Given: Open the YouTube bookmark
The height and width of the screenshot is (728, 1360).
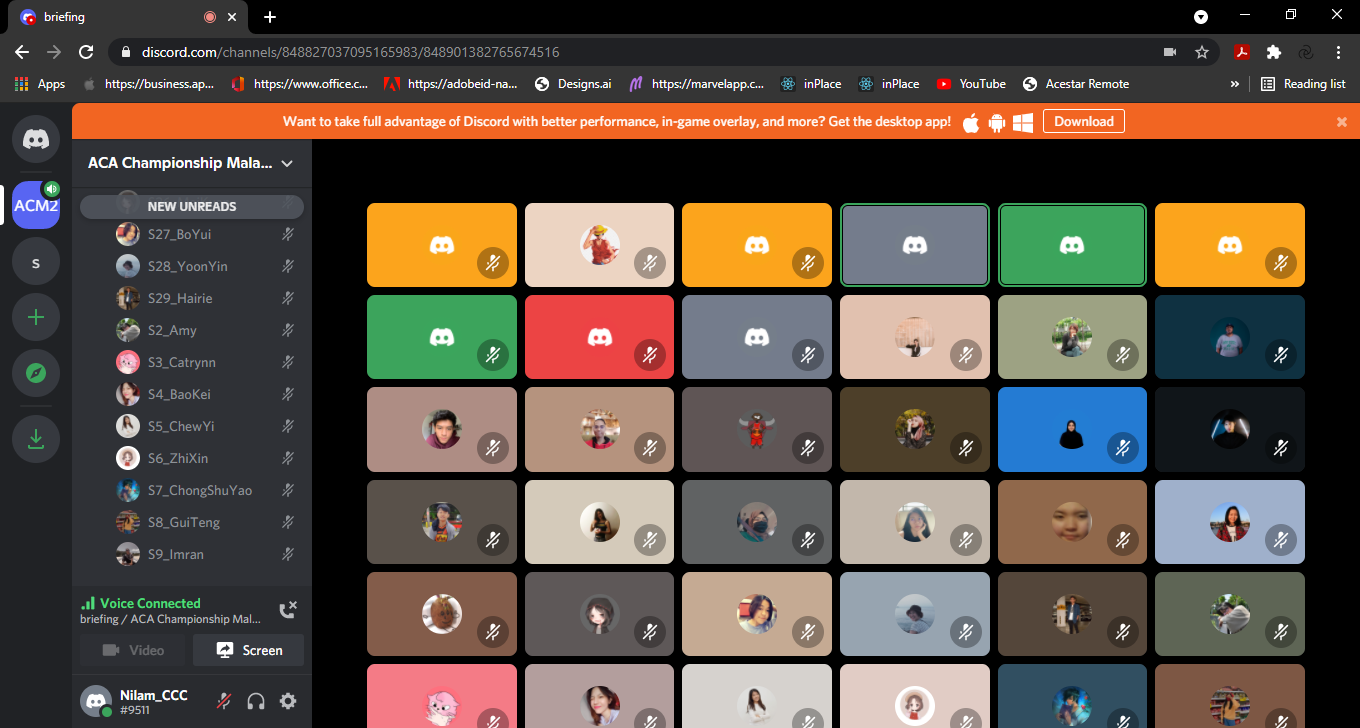Looking at the screenshot, I should point(971,84).
